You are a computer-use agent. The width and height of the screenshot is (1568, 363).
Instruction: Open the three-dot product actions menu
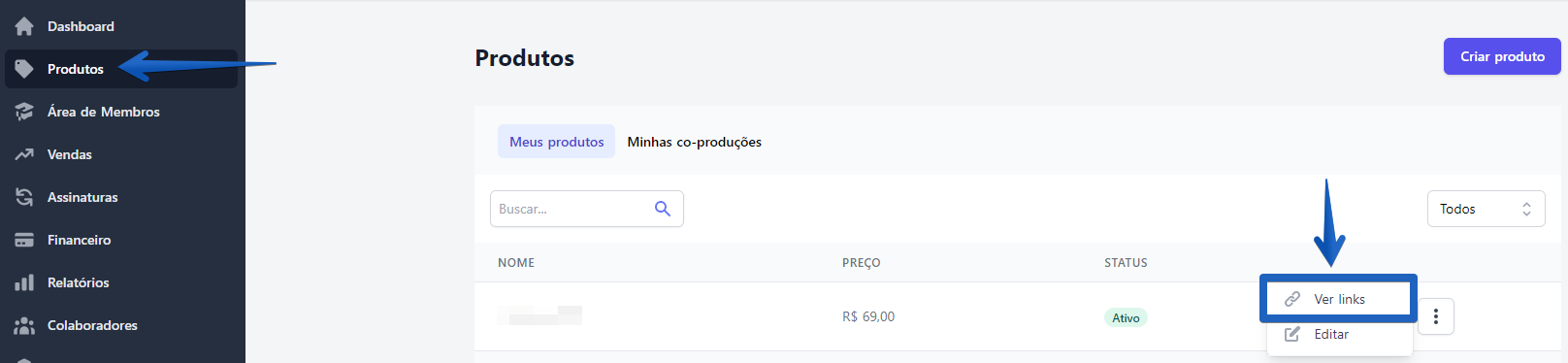click(1436, 316)
